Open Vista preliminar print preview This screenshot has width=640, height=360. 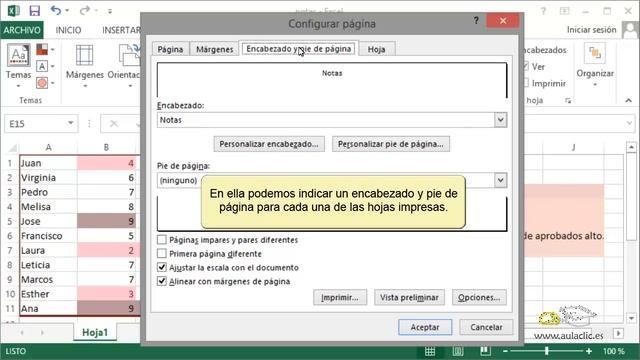click(409, 298)
